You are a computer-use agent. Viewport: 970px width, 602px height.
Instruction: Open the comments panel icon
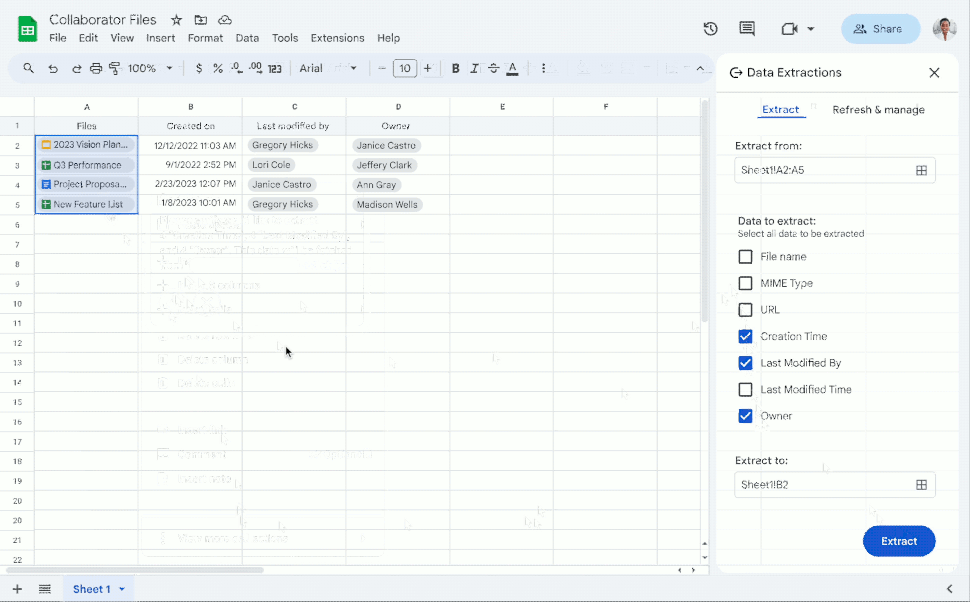click(x=747, y=29)
